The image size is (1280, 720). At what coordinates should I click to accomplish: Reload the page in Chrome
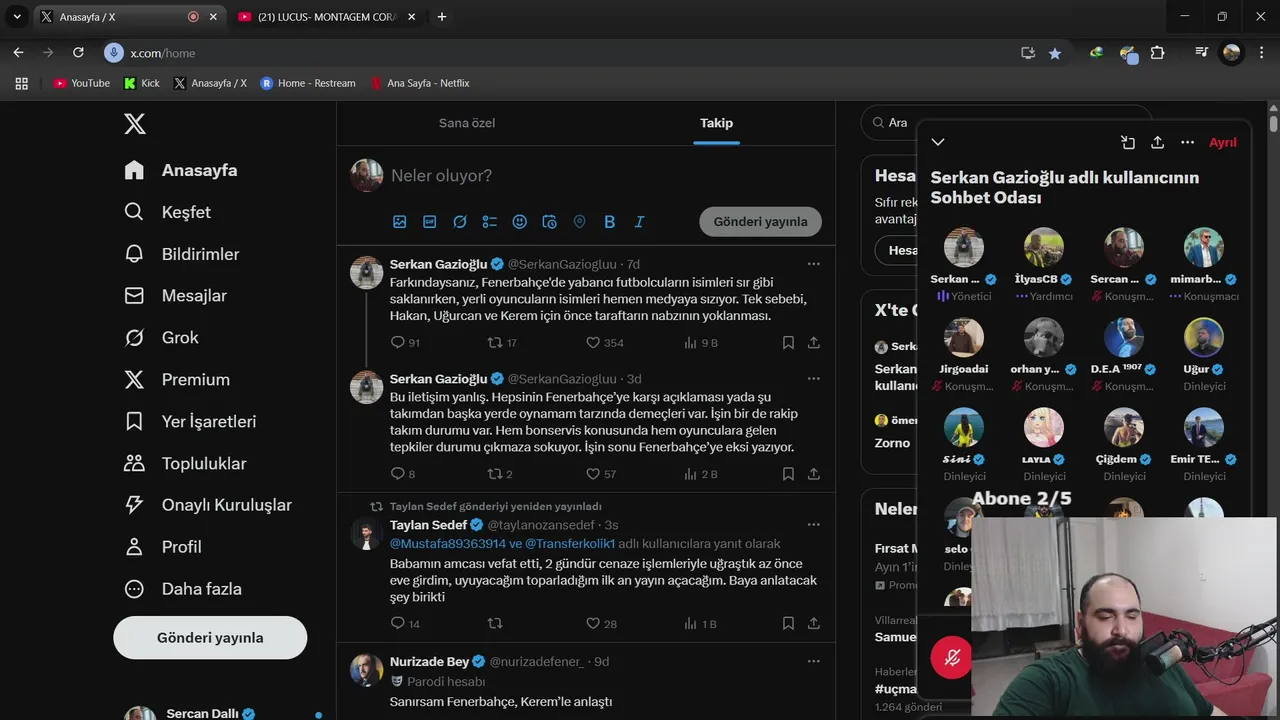tap(78, 53)
